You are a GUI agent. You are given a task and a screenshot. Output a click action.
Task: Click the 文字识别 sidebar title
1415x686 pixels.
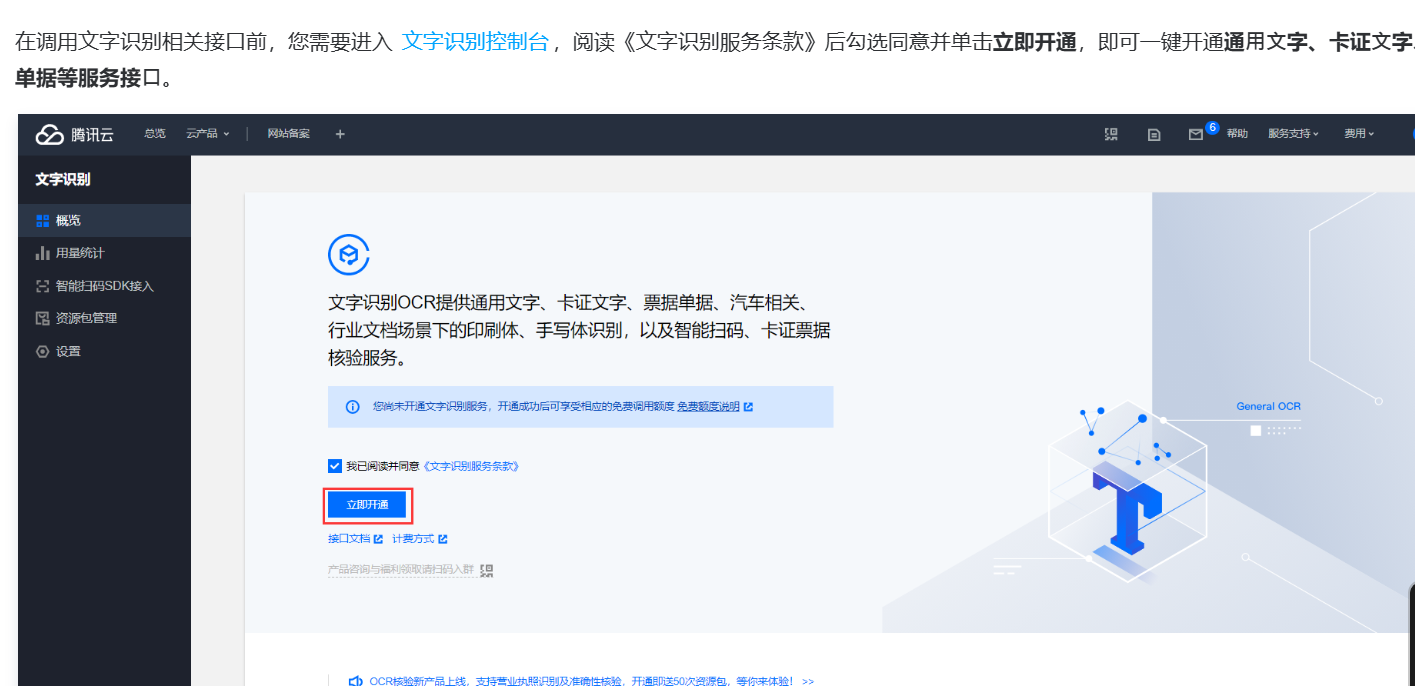click(63, 180)
